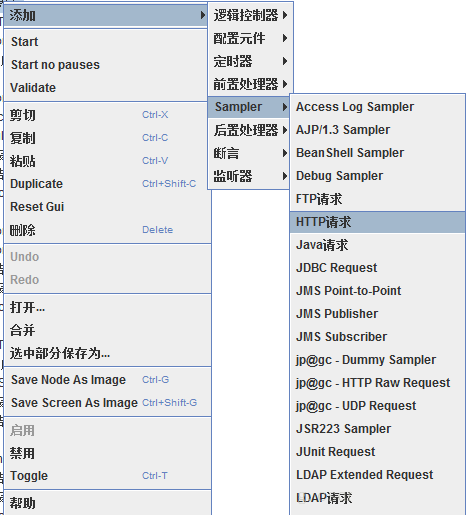468x515 pixels.
Task: Select JDBC Request sampler
Action: click(x=377, y=268)
